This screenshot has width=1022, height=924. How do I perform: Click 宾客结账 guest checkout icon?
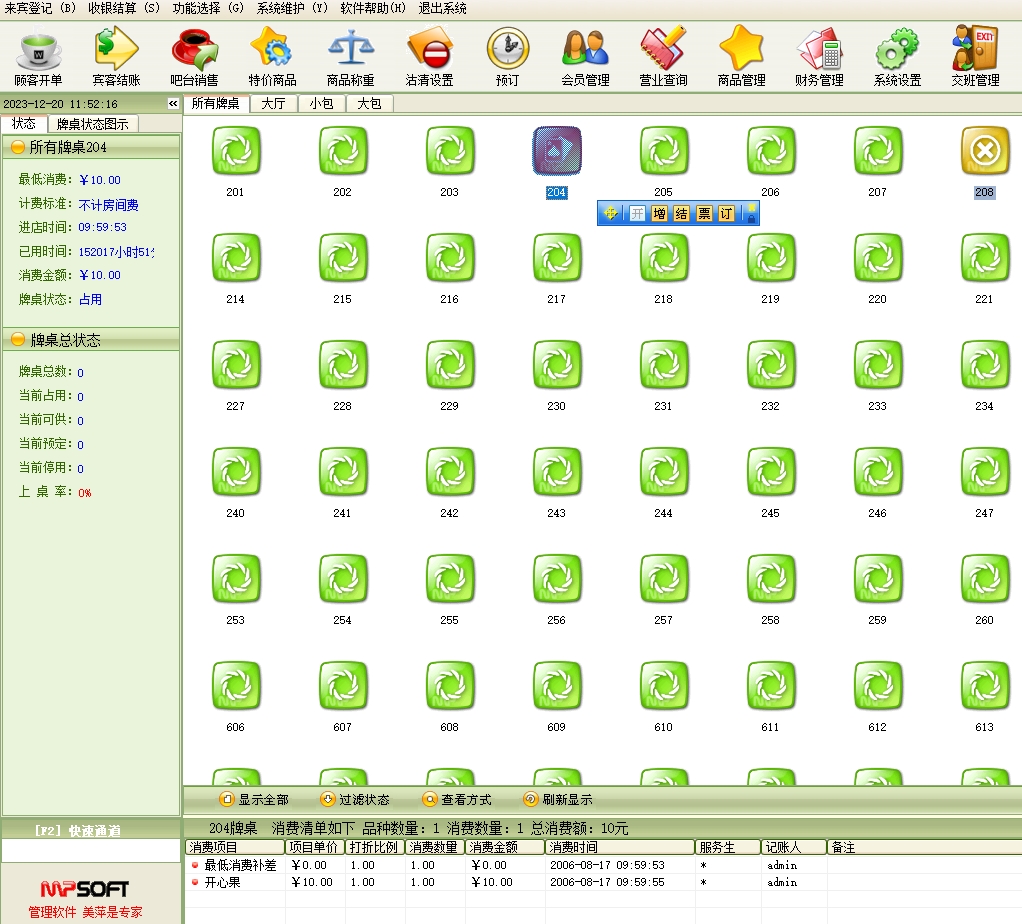[117, 56]
